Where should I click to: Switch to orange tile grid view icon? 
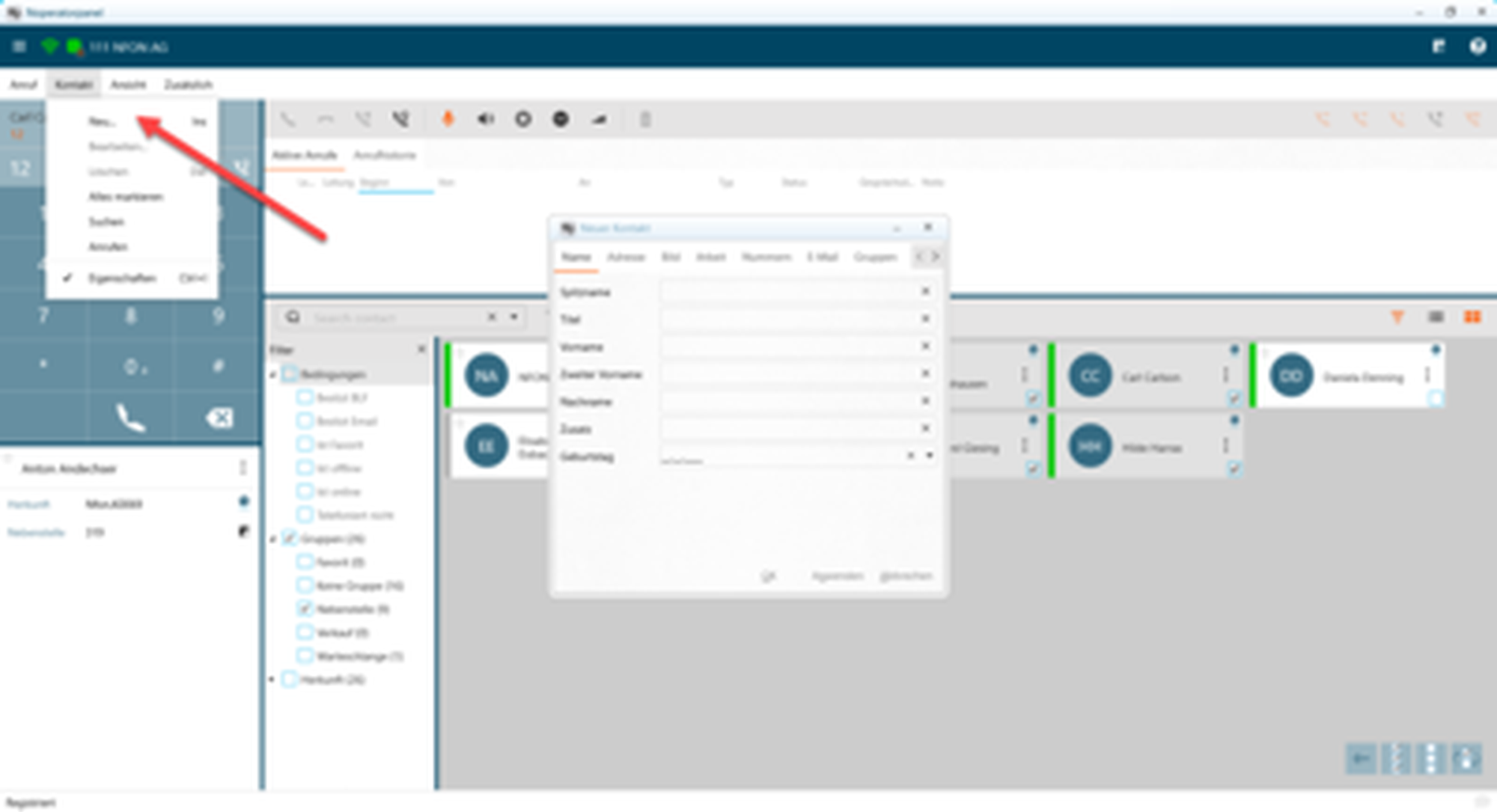(x=1472, y=317)
